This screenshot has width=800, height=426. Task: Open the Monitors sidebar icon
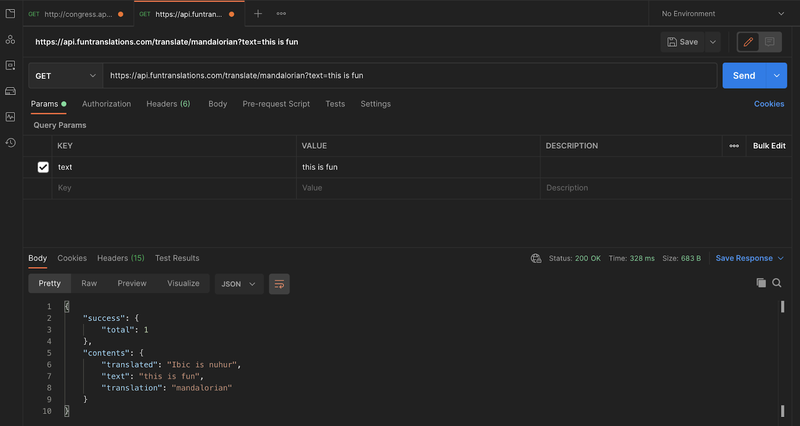[x=11, y=117]
